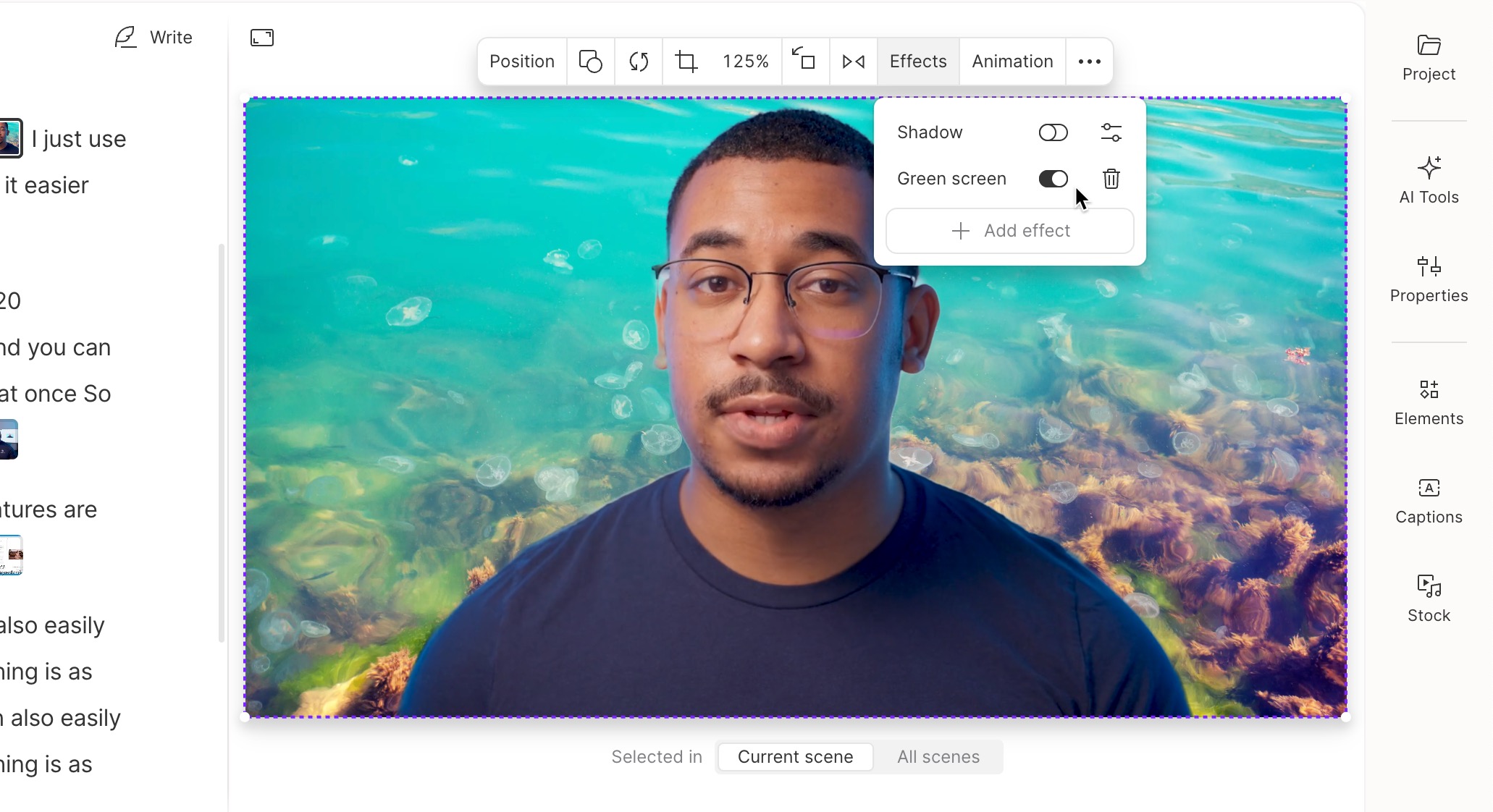
Task: Open the AI Tools panel
Action: (x=1429, y=181)
